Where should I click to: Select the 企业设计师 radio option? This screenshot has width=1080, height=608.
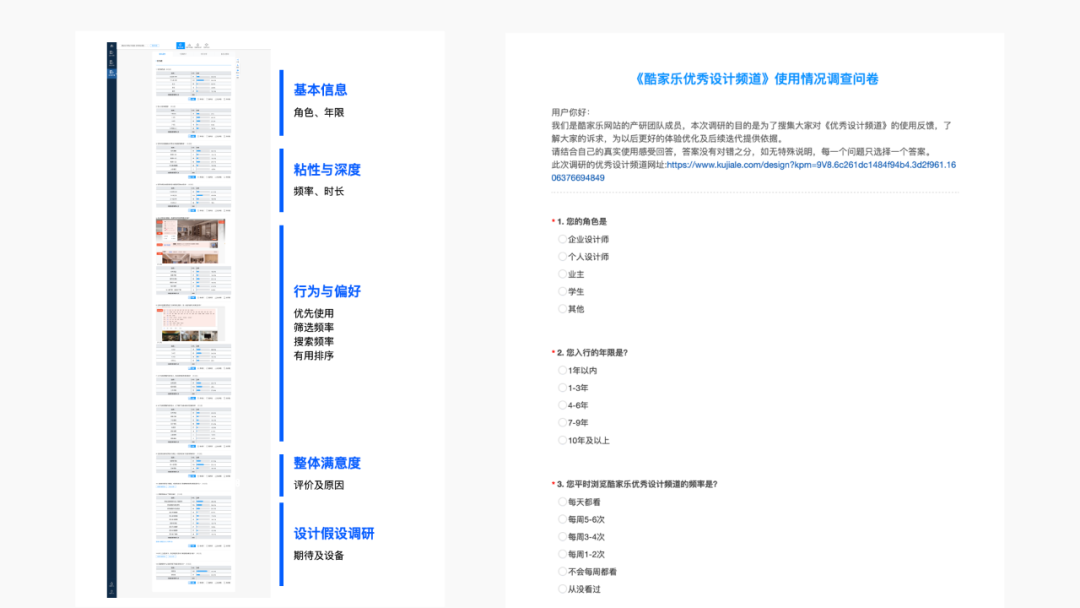pos(563,240)
